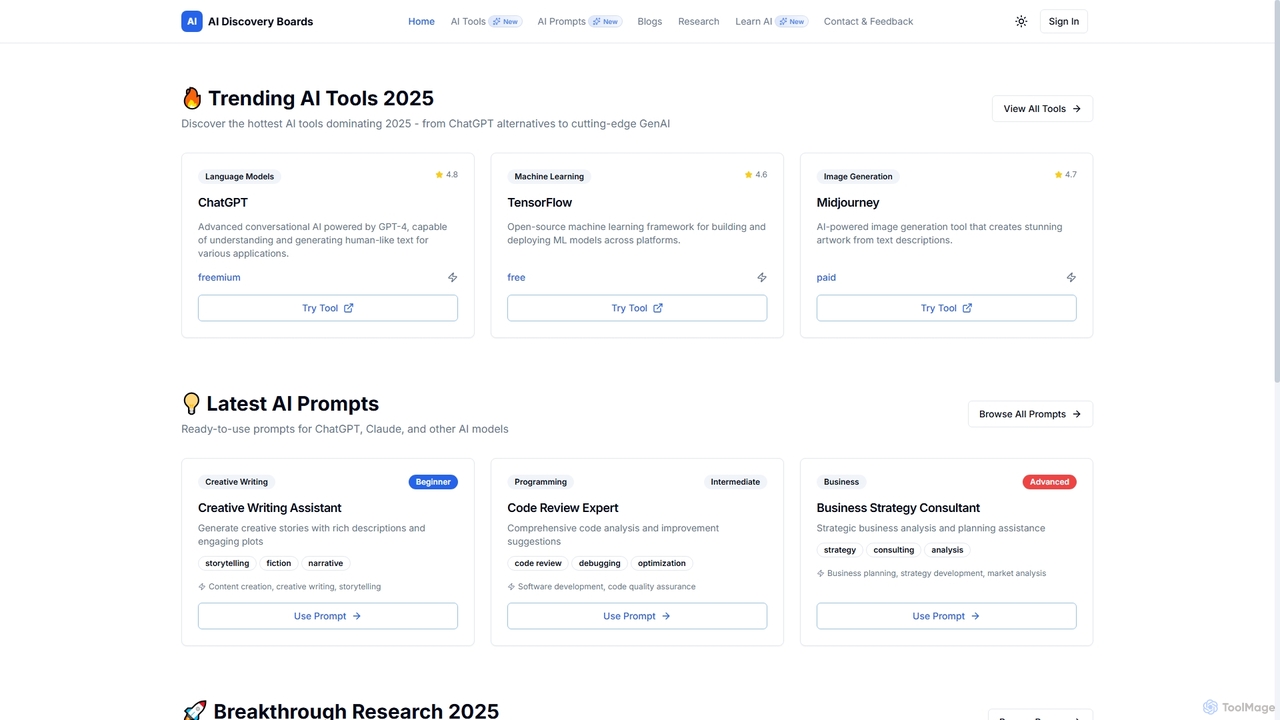Open the Creative Writing Assistant title
This screenshot has width=1280, height=720.
click(x=270, y=508)
